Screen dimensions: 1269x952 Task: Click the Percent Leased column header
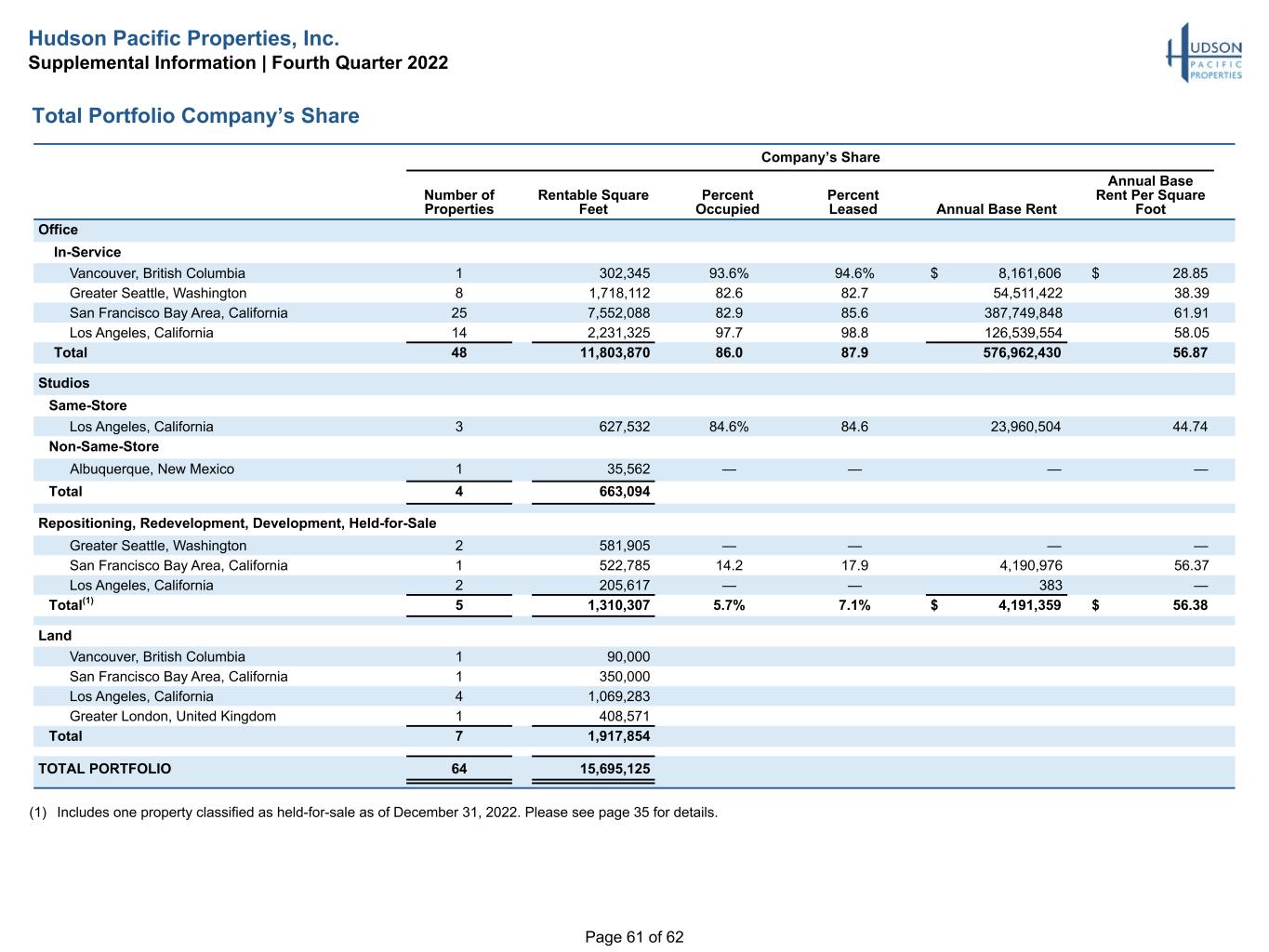tap(853, 202)
